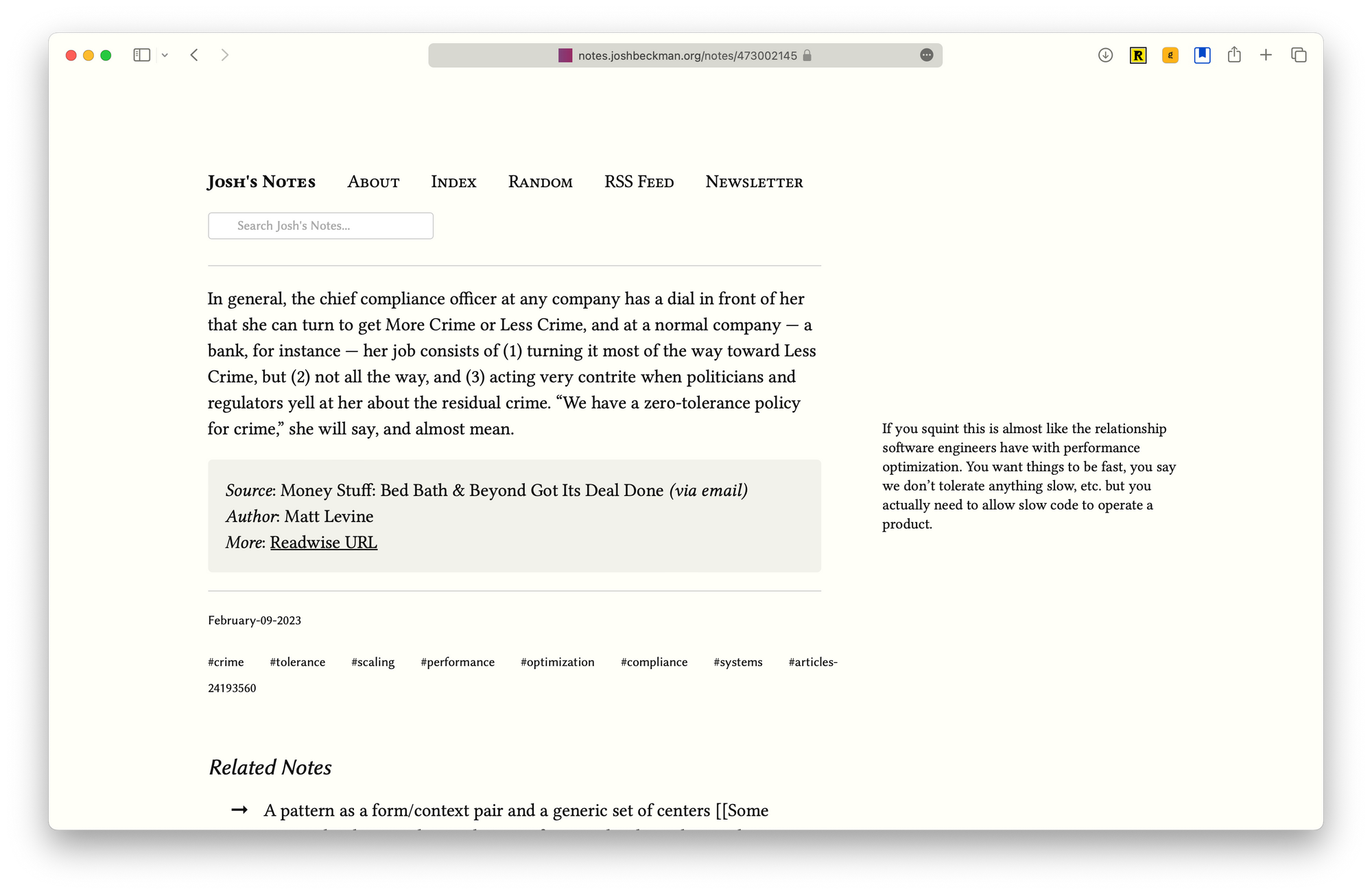Open the Index page

coord(453,182)
